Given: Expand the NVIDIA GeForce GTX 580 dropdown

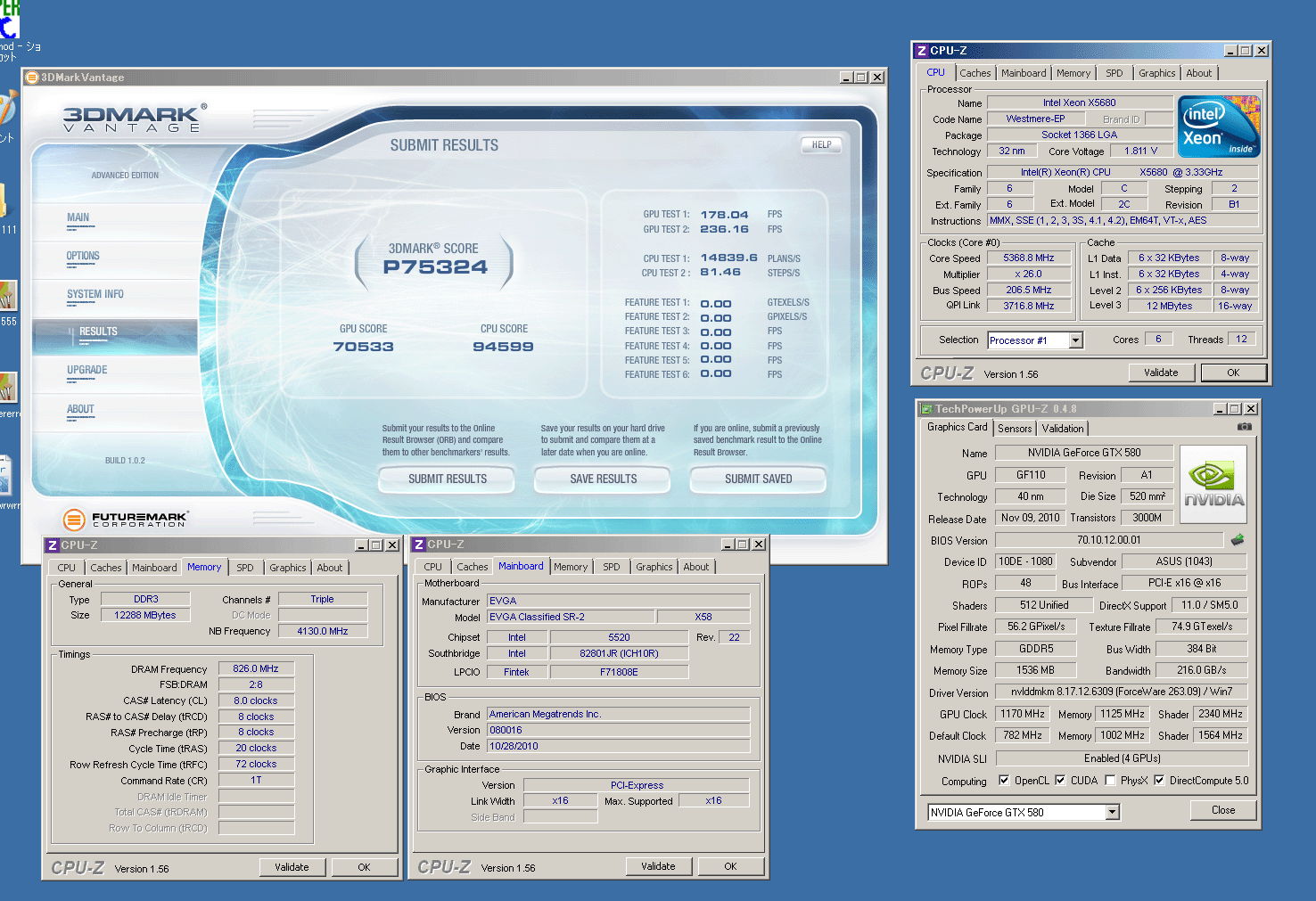Looking at the screenshot, I should tap(1112, 812).
